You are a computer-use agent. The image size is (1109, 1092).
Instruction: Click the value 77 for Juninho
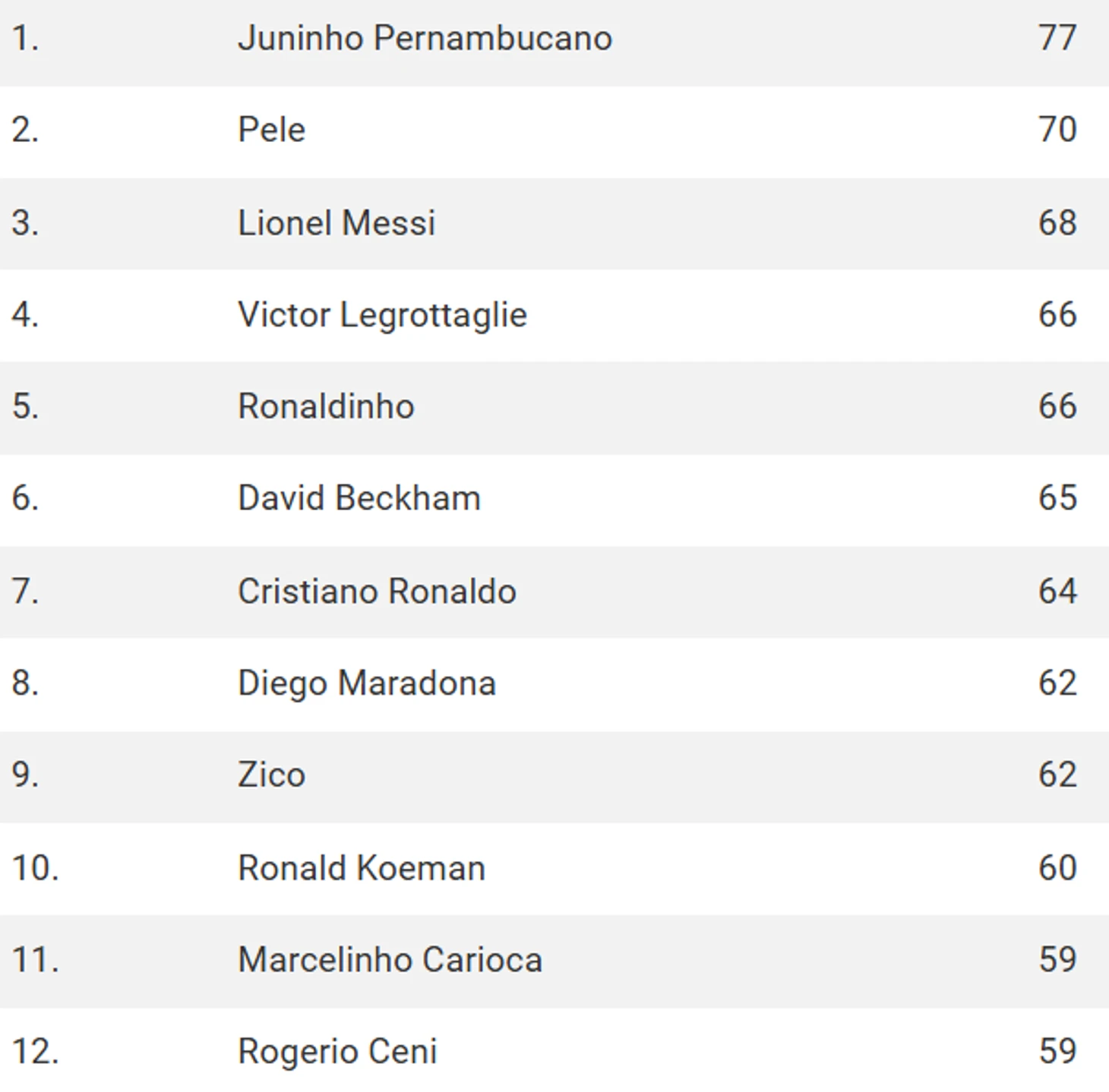pos(1057,38)
